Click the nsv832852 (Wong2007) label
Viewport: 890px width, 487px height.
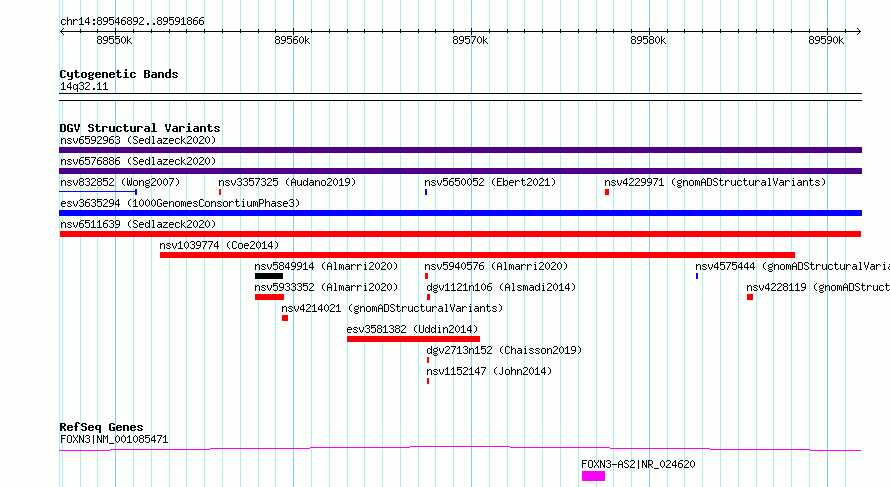click(x=120, y=182)
